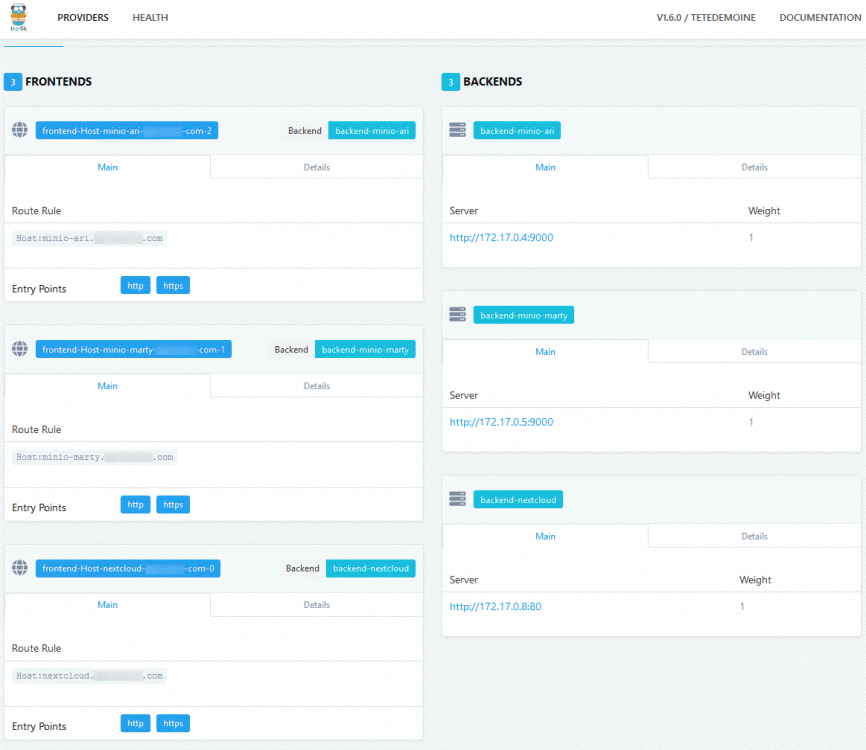
Task: Click the Host:nextcloud route rule text
Action: 89,676
